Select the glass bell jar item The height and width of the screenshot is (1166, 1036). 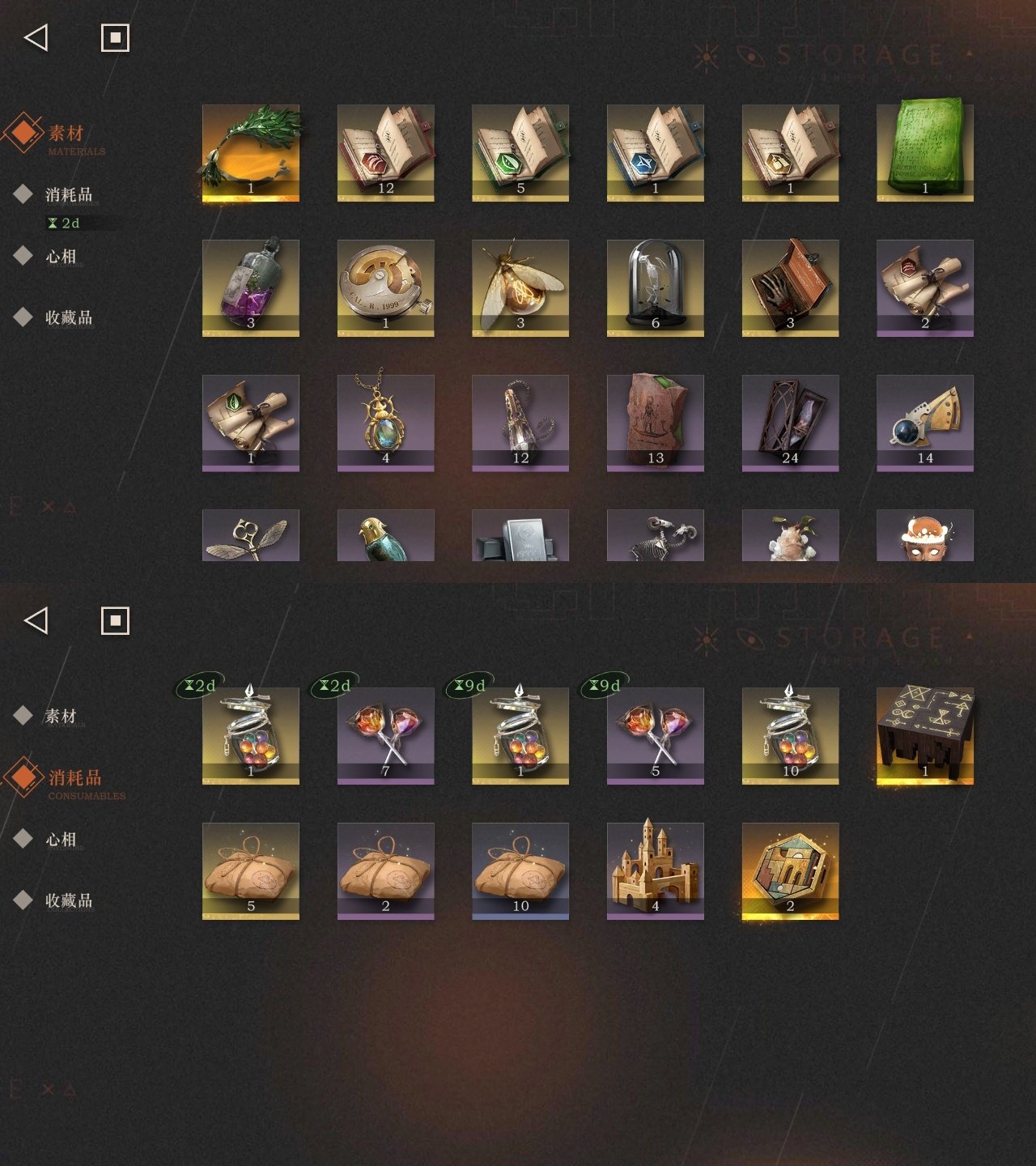[x=656, y=288]
